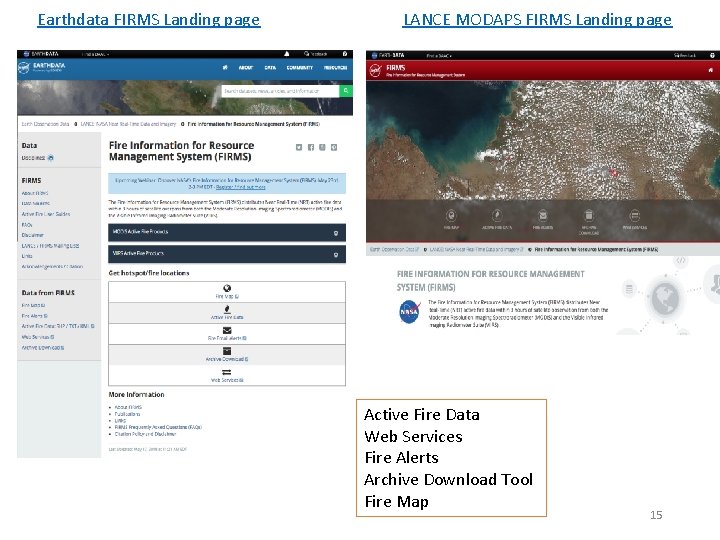Open the Active Fire User Guides sidebar link
The width and height of the screenshot is (720, 540).
[46, 214]
